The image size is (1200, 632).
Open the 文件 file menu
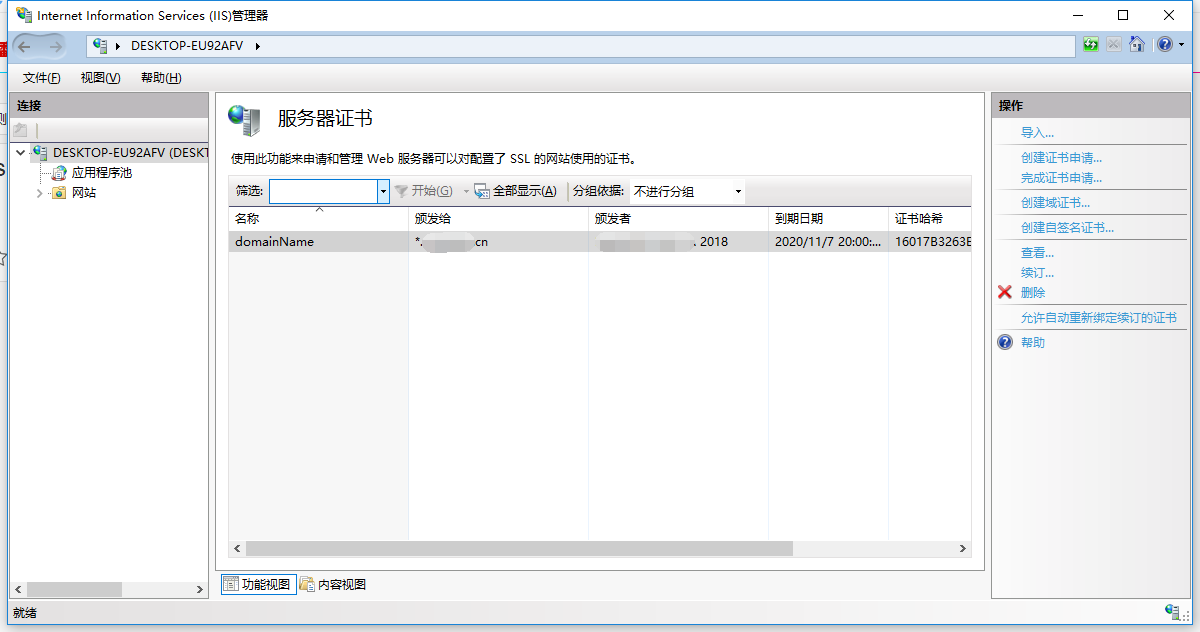pyautogui.click(x=41, y=78)
